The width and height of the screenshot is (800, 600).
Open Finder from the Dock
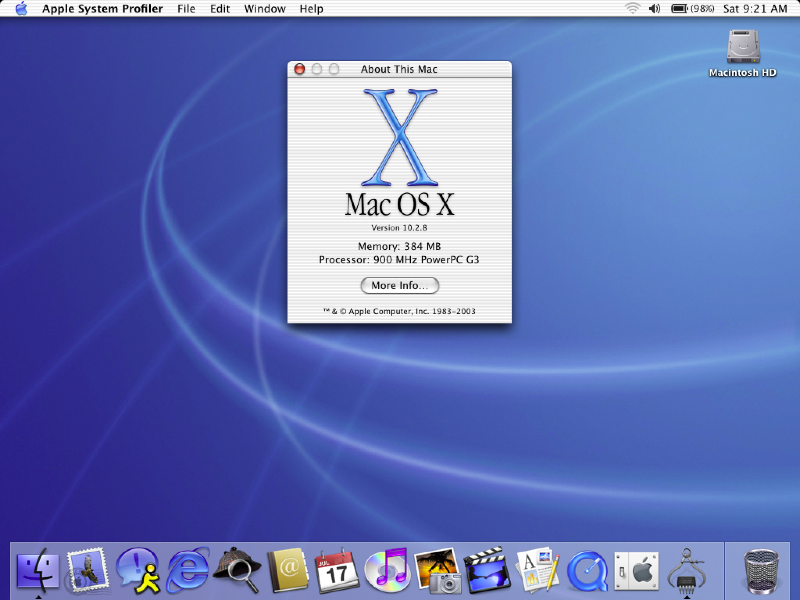tap(38, 570)
